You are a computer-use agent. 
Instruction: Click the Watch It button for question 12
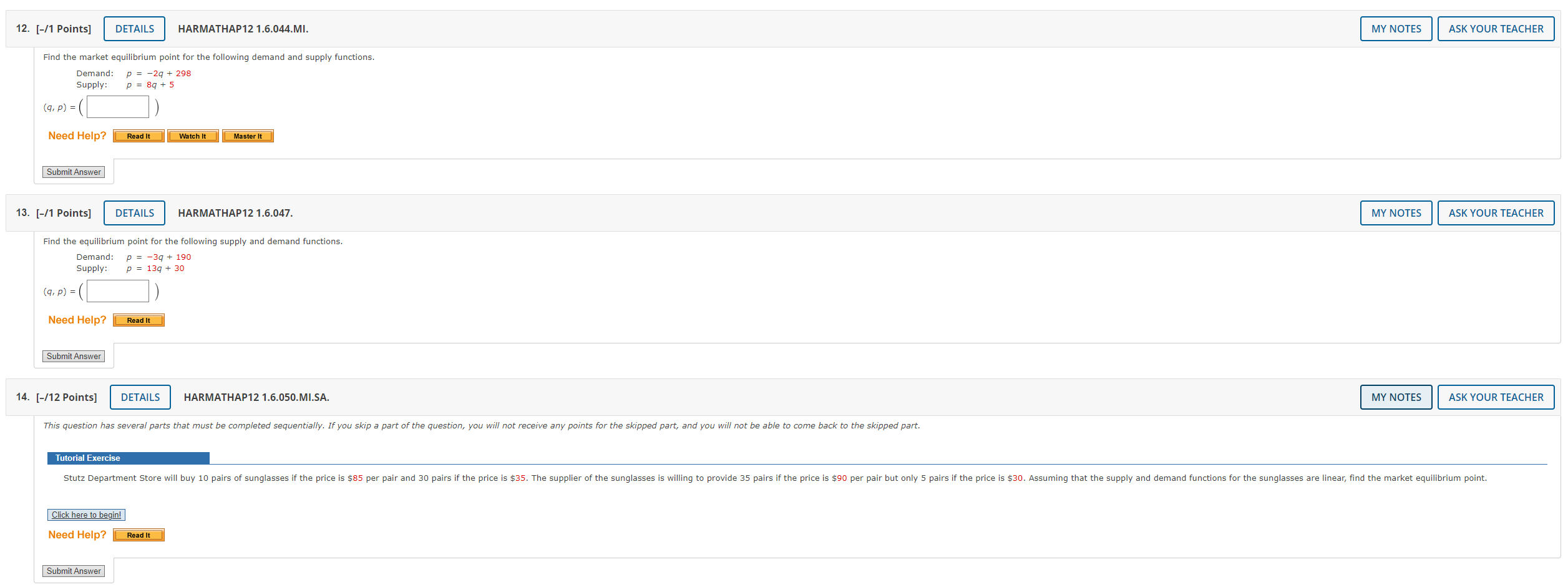(x=193, y=136)
